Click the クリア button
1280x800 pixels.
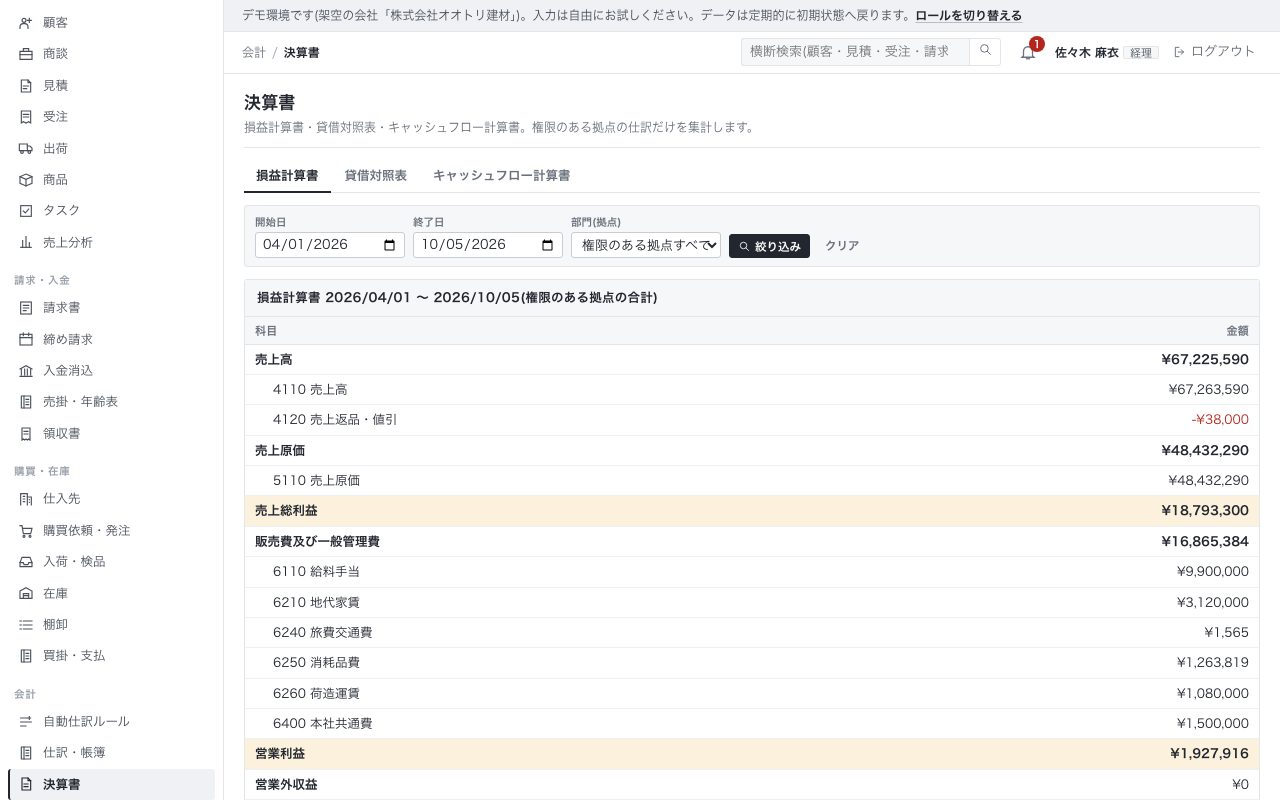[x=842, y=246]
